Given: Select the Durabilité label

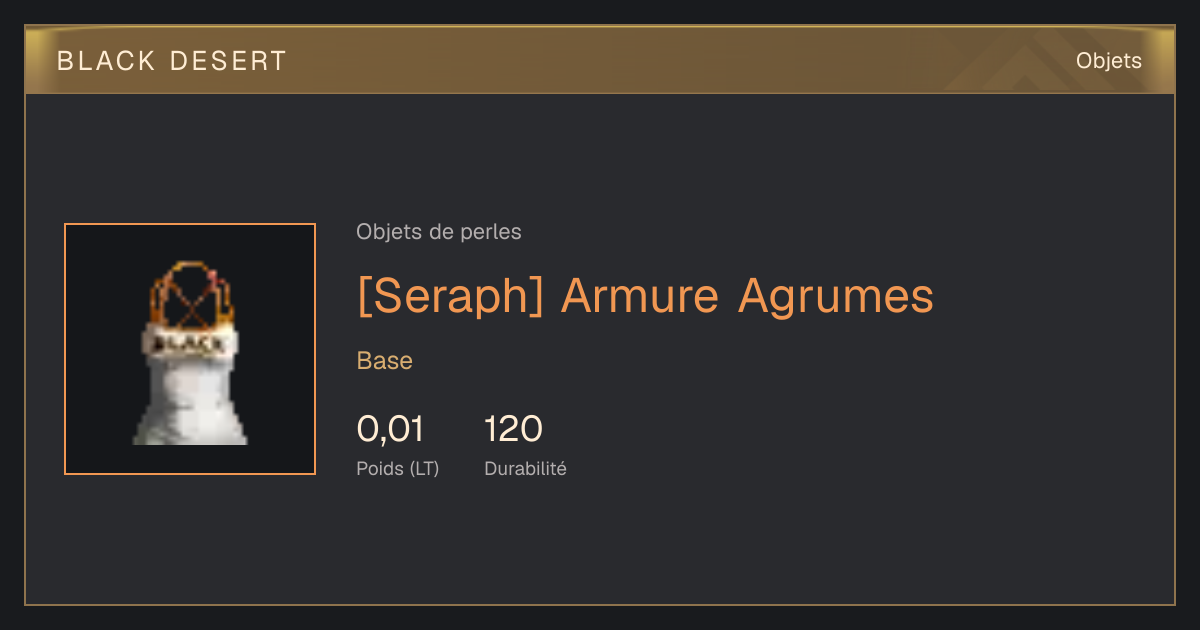Looking at the screenshot, I should [525, 468].
